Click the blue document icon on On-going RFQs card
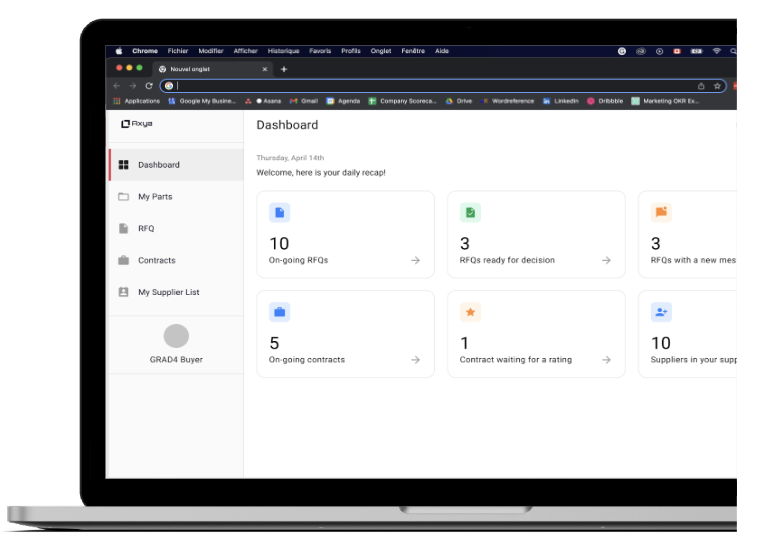Screen dimensions: 768x548 click(280, 213)
